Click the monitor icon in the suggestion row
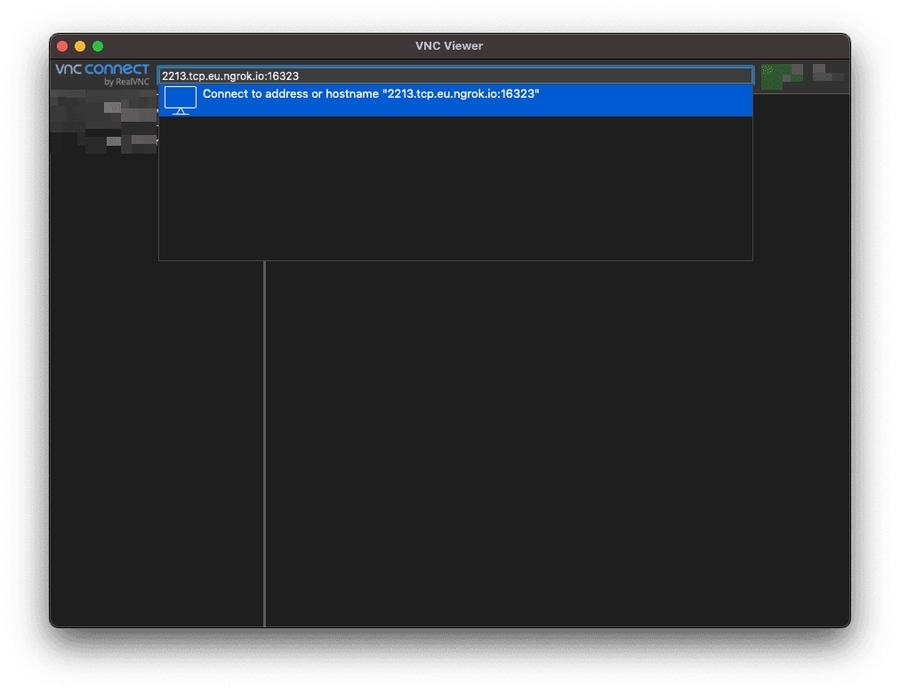Image resolution: width=900 pixels, height=693 pixels. click(x=180, y=100)
